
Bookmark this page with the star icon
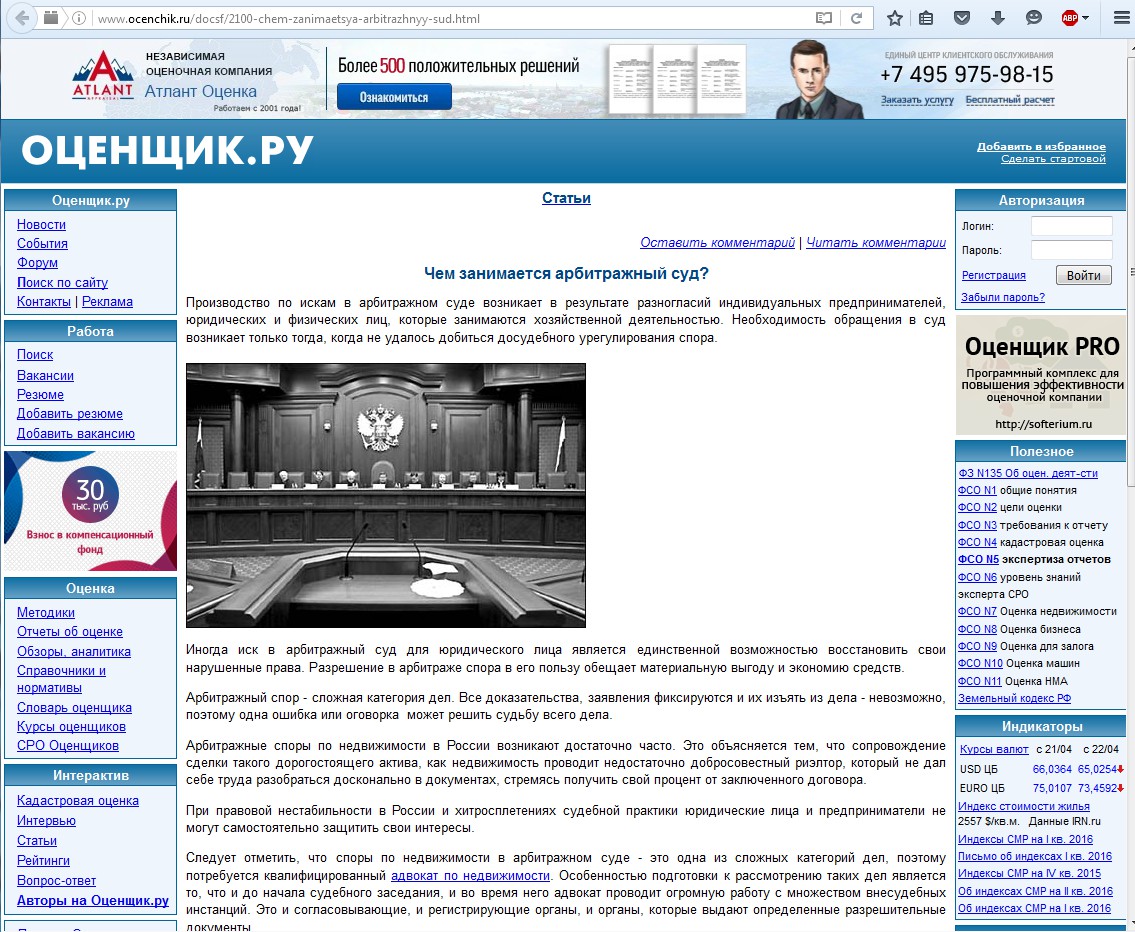click(x=895, y=18)
